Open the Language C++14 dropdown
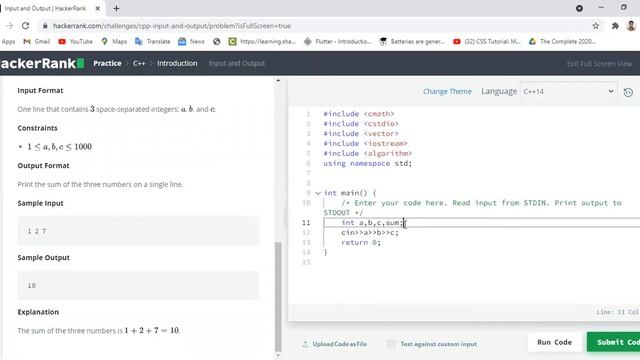 568,91
